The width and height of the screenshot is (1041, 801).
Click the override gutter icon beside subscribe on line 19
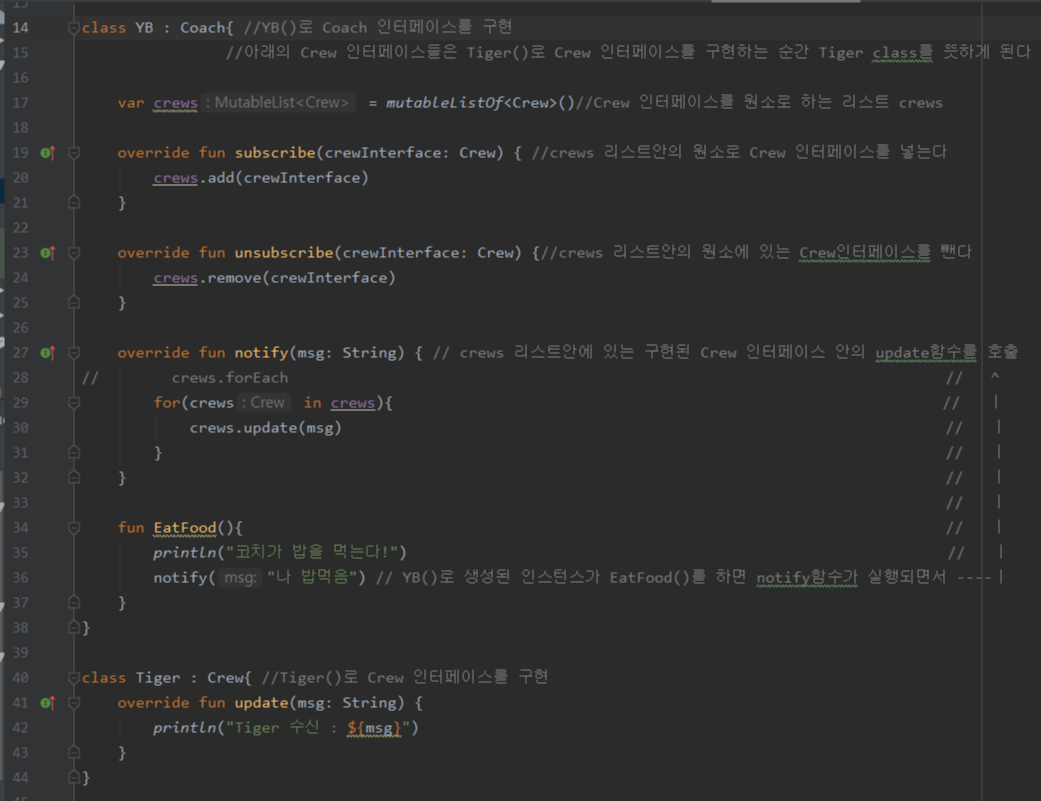pyautogui.click(x=47, y=153)
